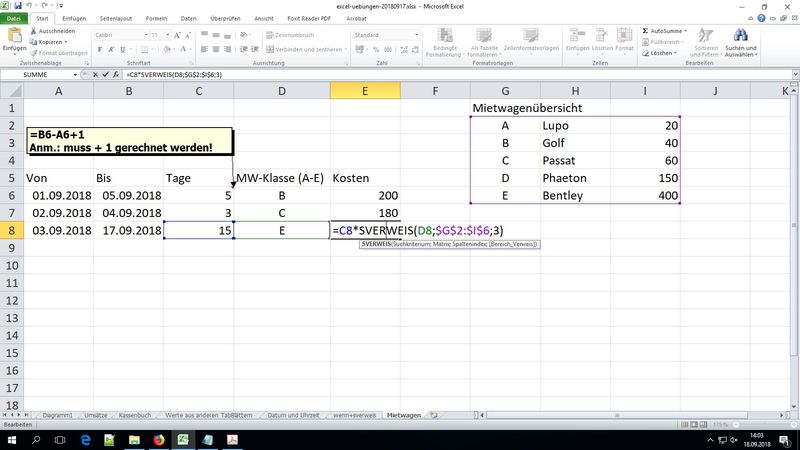Open Suchen und Auswählen binoculars
Image resolution: width=800 pixels, height=450 pixels.
click(x=741, y=40)
